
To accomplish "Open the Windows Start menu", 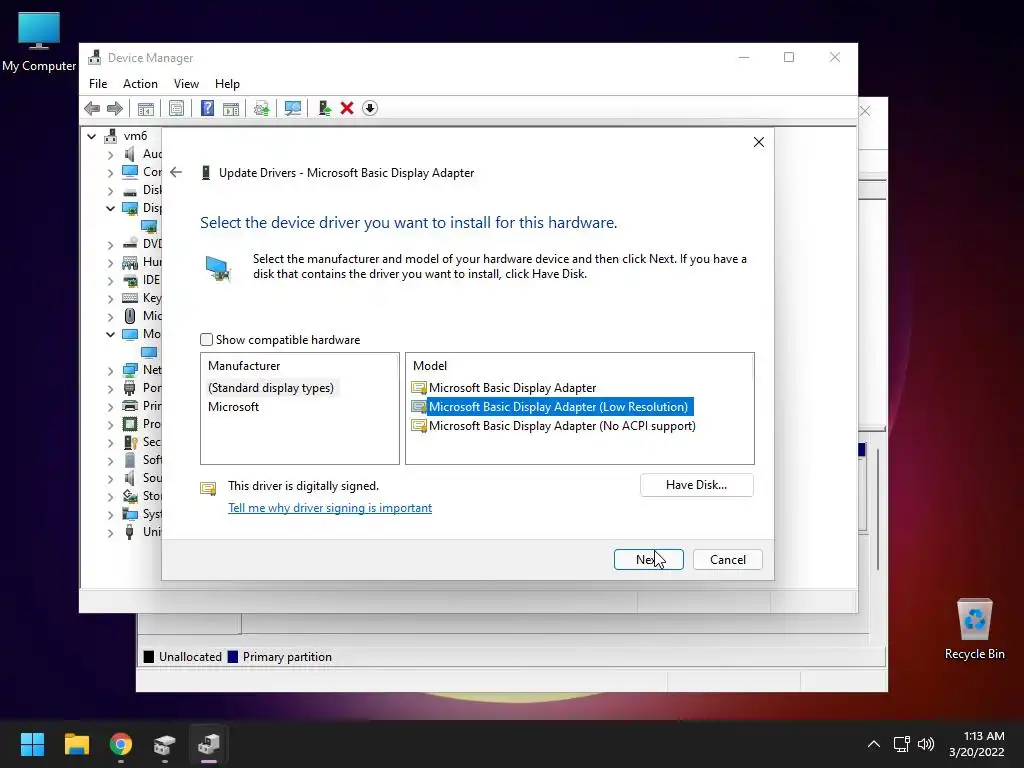I will [x=32, y=744].
